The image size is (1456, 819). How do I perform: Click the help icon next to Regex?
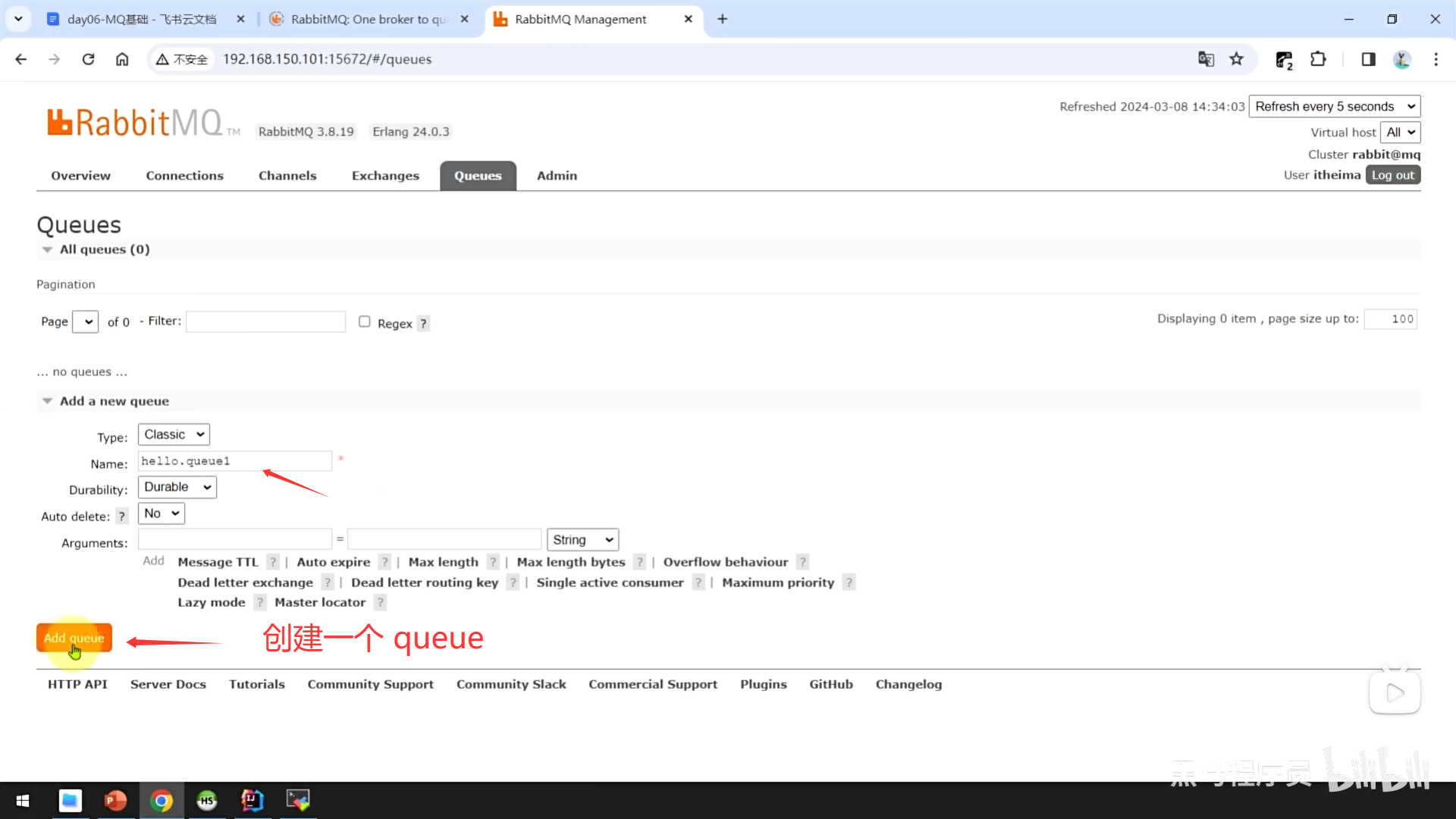click(423, 324)
